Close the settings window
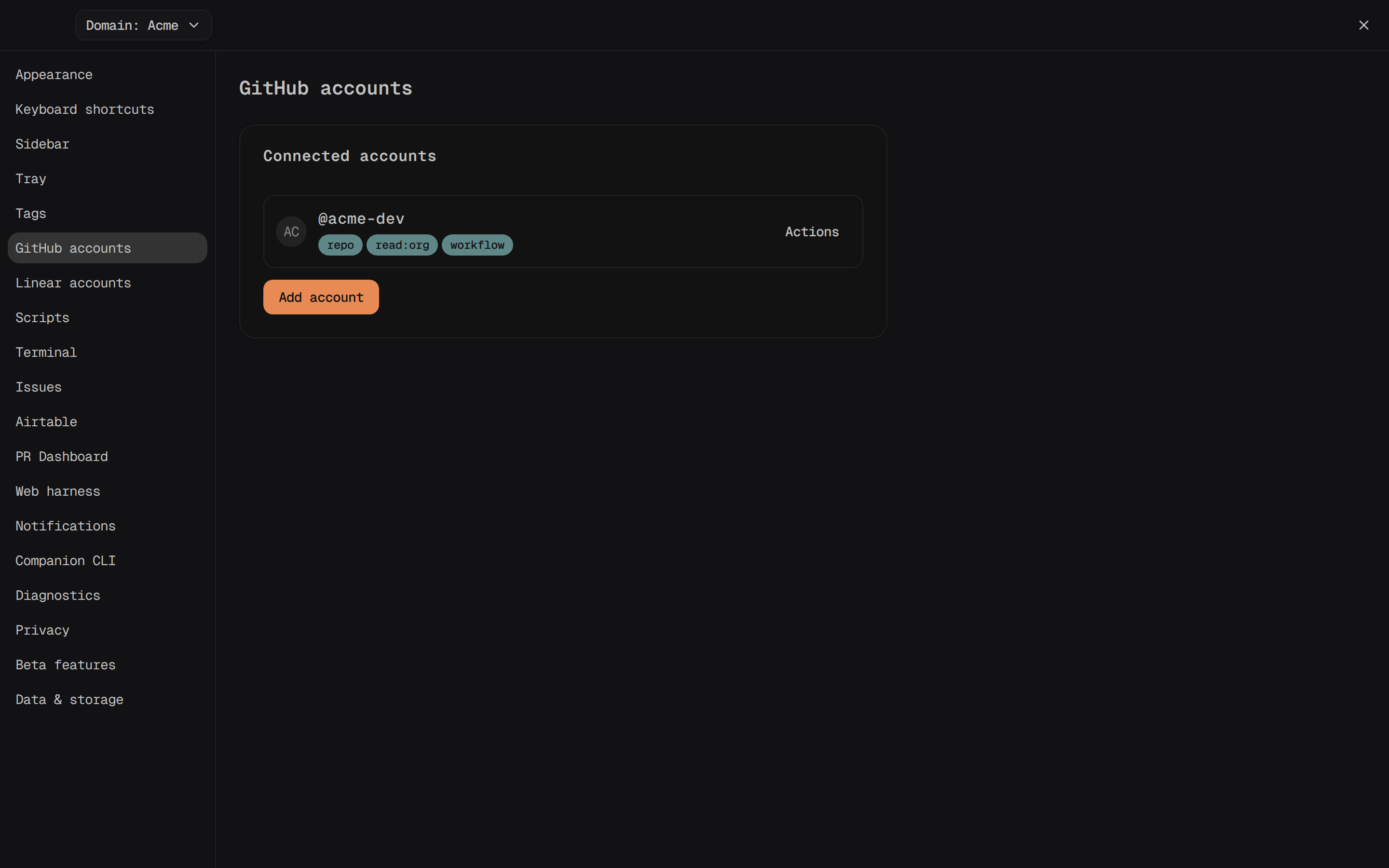Screen dimensions: 1389x868 point(1364,25)
